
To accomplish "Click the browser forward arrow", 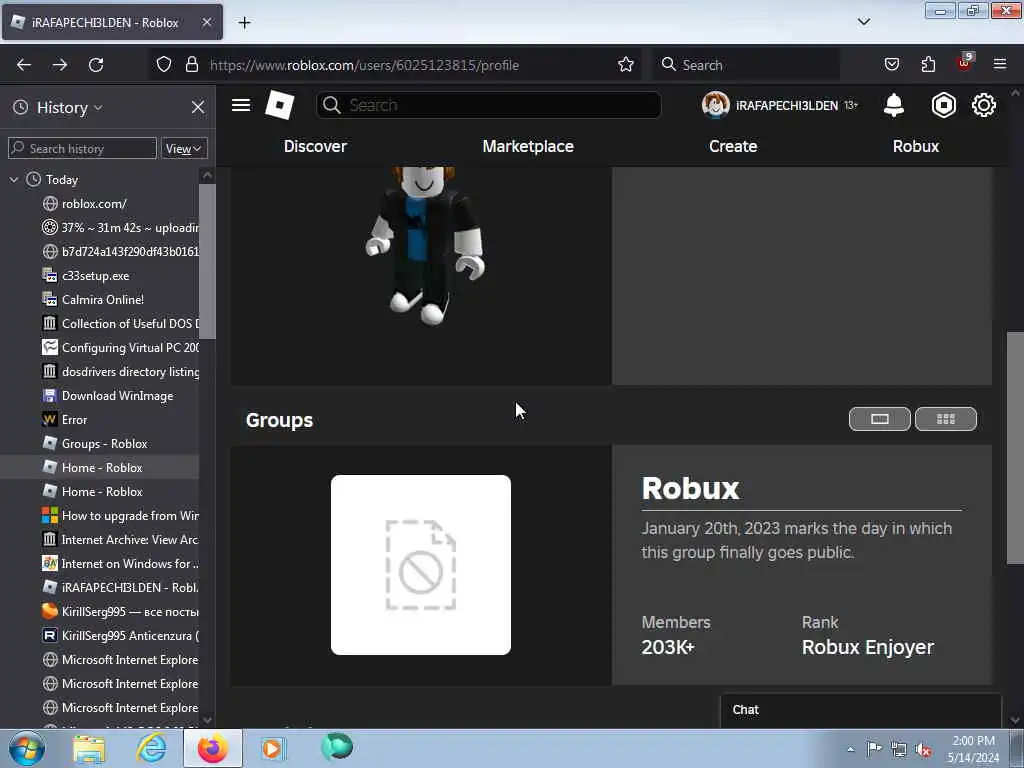I will point(60,65).
